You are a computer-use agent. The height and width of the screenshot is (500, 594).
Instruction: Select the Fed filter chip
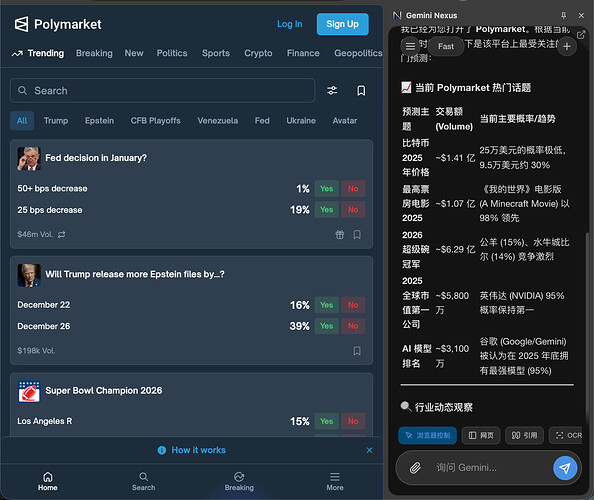(262, 120)
